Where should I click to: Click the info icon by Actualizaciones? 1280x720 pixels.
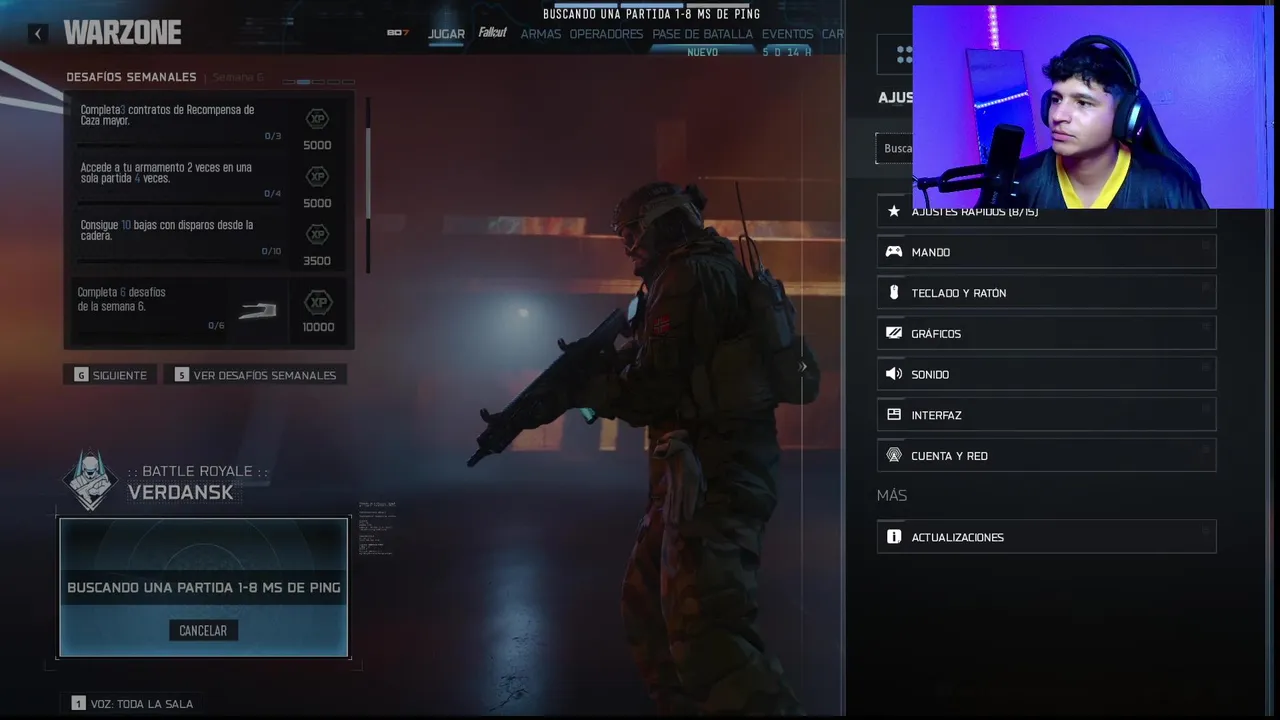tap(894, 537)
